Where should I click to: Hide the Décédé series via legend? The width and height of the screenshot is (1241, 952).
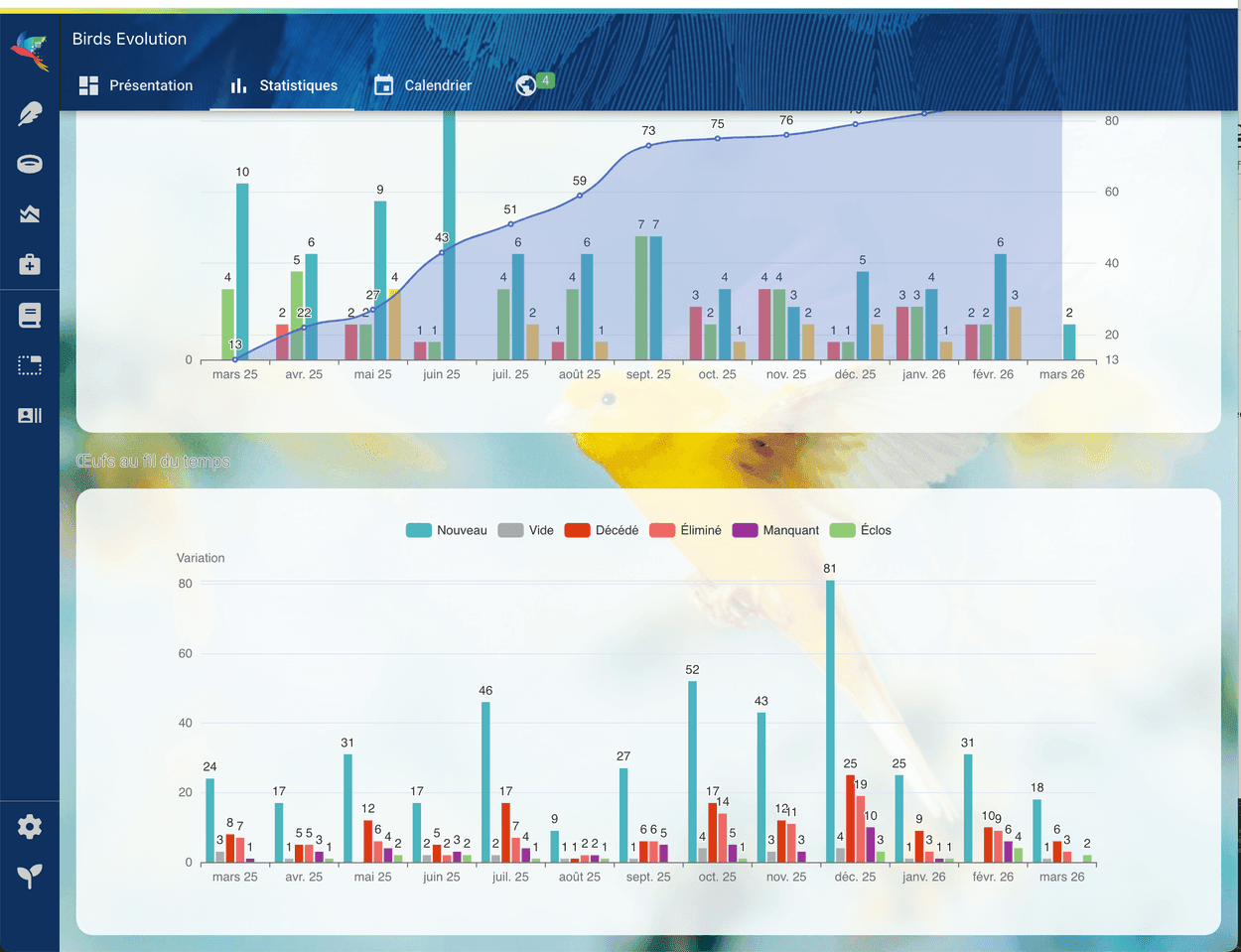[x=603, y=530]
